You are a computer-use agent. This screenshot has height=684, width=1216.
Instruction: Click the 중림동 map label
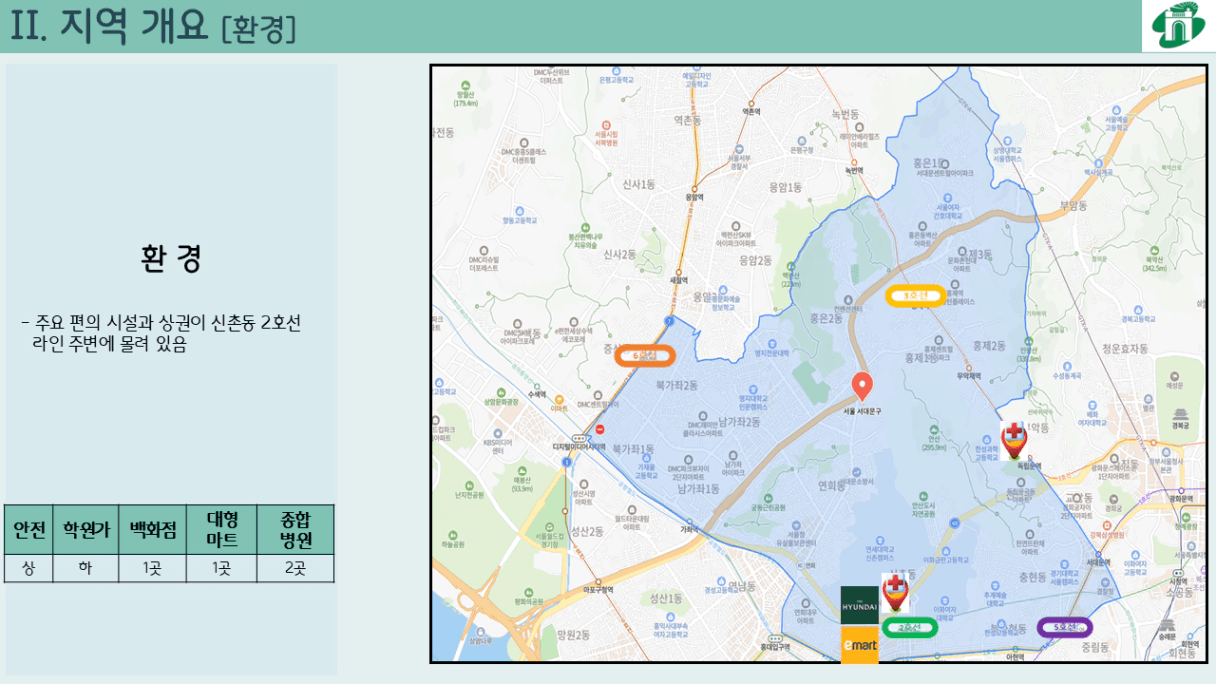pos(1095,647)
